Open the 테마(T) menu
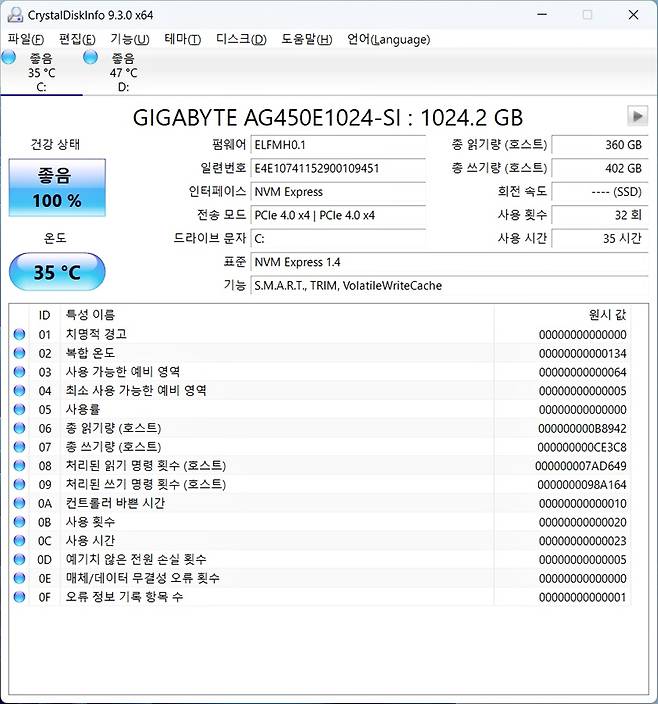This screenshot has width=658, height=704. click(181, 39)
